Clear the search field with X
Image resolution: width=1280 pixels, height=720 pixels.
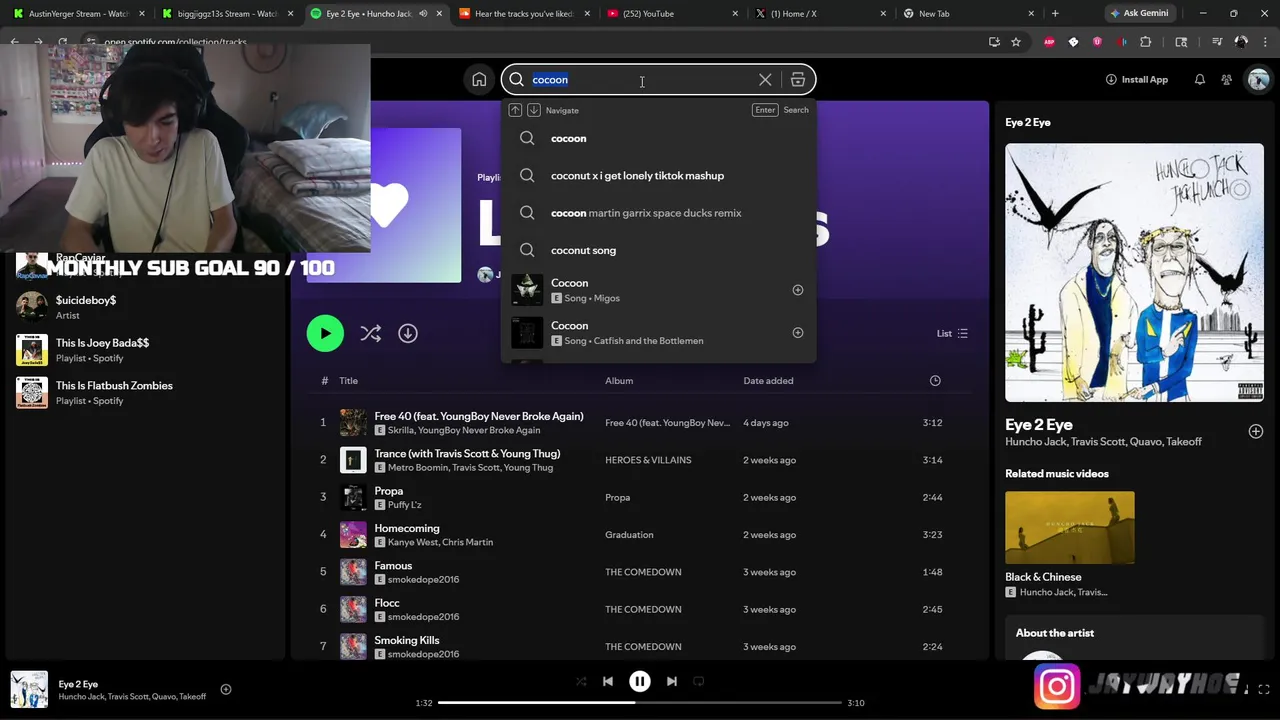(765, 80)
